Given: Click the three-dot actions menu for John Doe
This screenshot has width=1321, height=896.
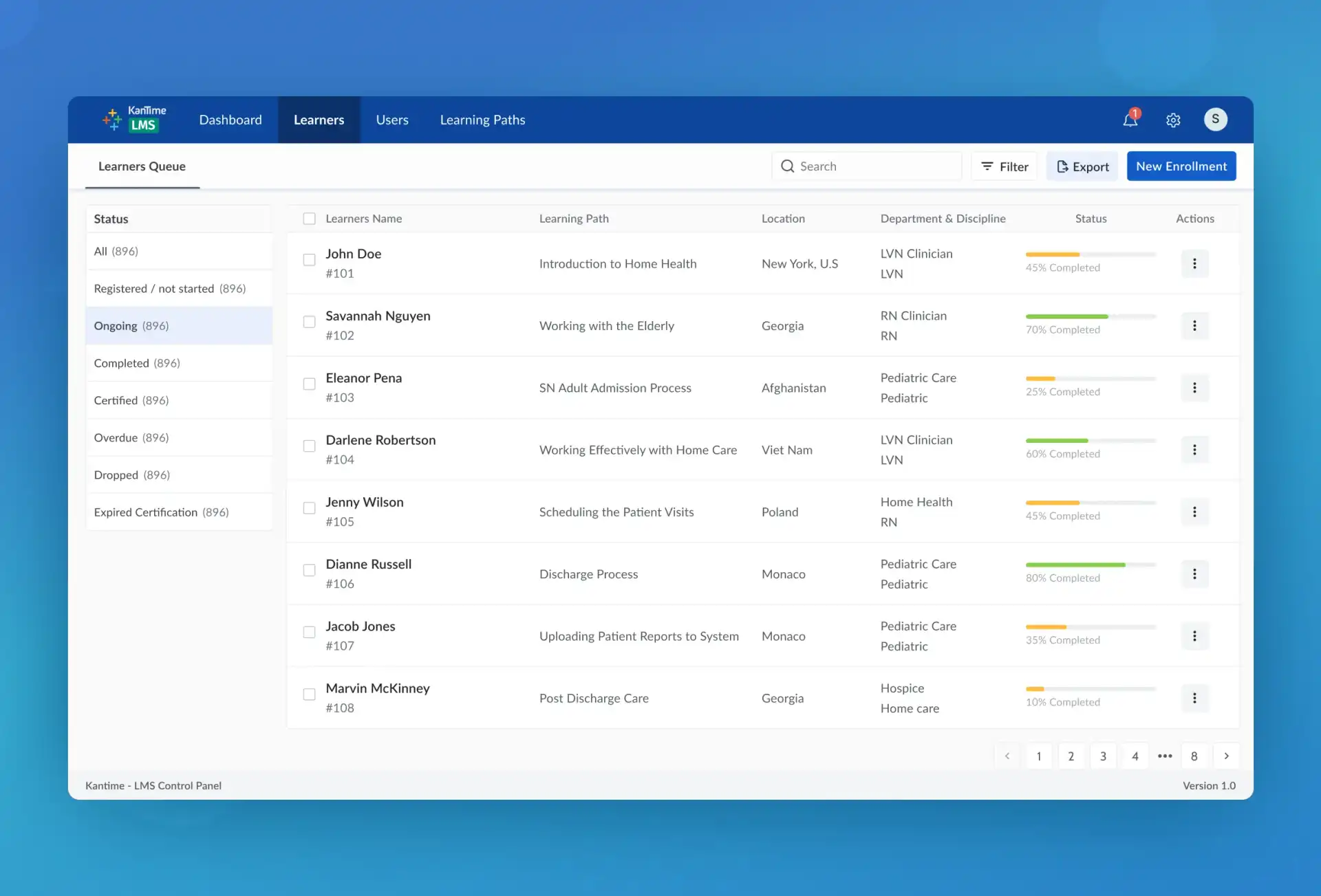Looking at the screenshot, I should [x=1194, y=263].
